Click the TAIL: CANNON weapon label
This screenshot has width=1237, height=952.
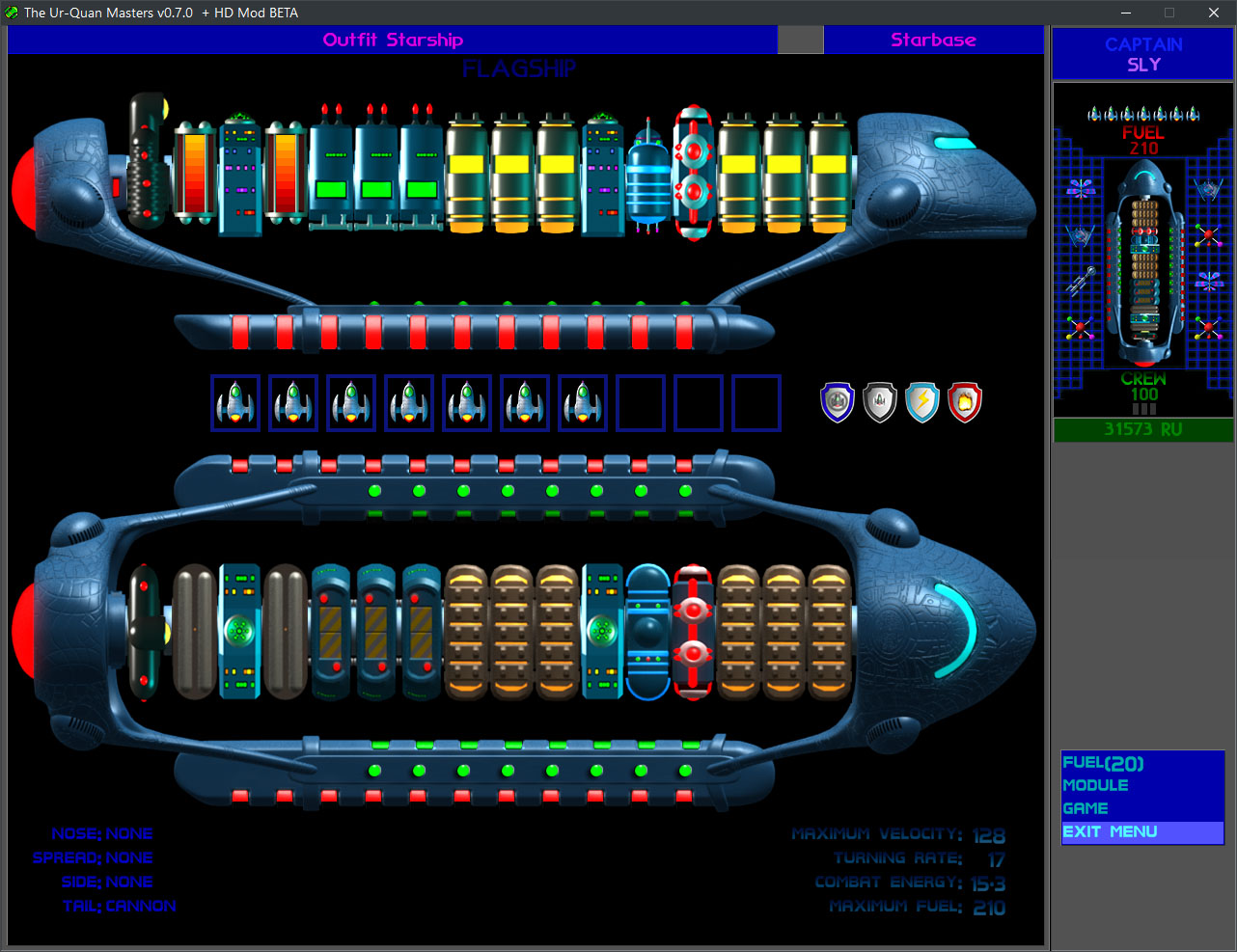[120, 906]
